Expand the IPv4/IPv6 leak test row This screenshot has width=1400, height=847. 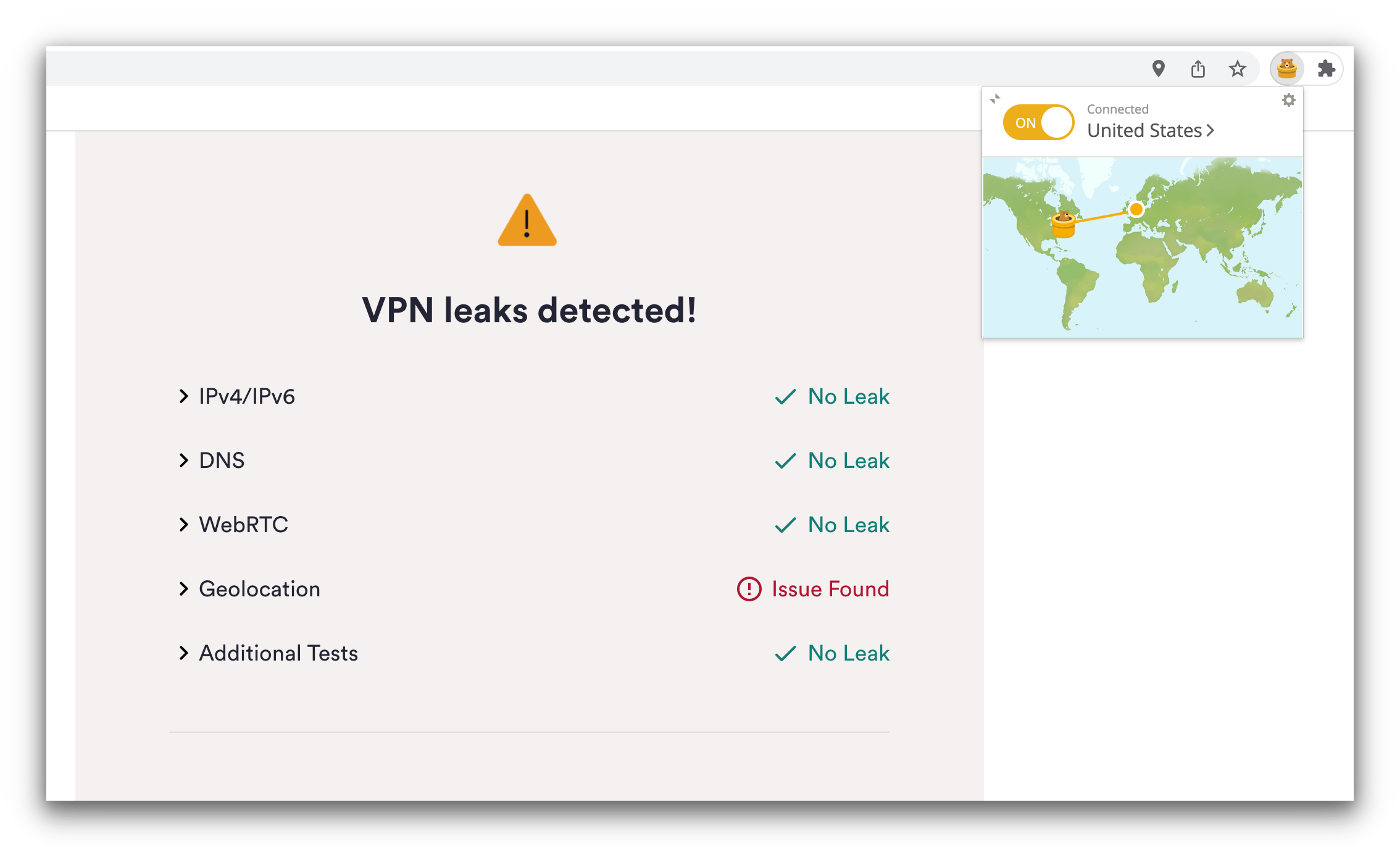[183, 396]
